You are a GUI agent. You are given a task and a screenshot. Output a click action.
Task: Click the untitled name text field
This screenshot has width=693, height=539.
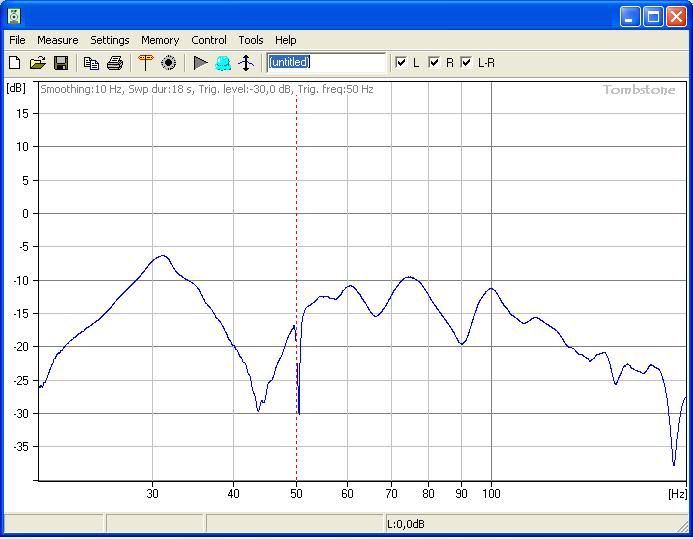tap(325, 63)
